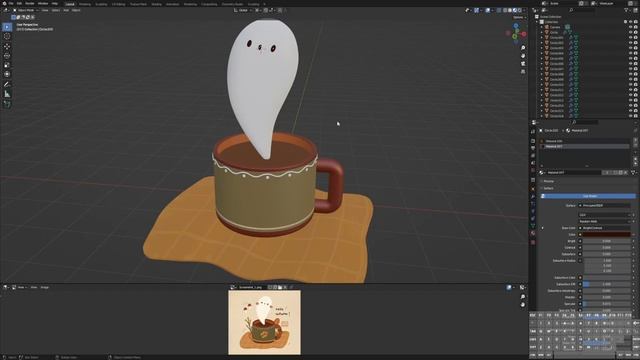Select the Annotate pencil tool
Image resolution: width=640 pixels, height=360 pixels.
7,84
